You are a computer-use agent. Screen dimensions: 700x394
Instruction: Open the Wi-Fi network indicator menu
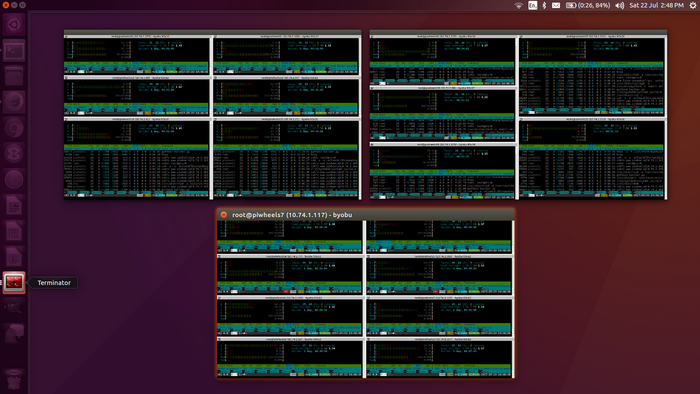tap(518, 5)
